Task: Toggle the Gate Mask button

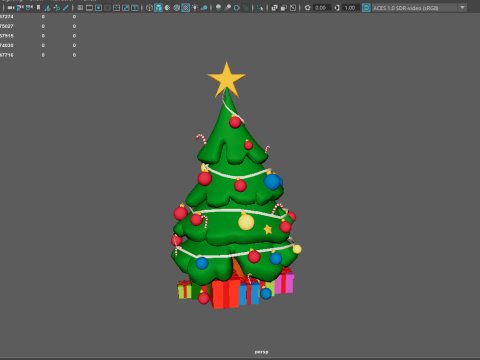Action: [x=107, y=8]
